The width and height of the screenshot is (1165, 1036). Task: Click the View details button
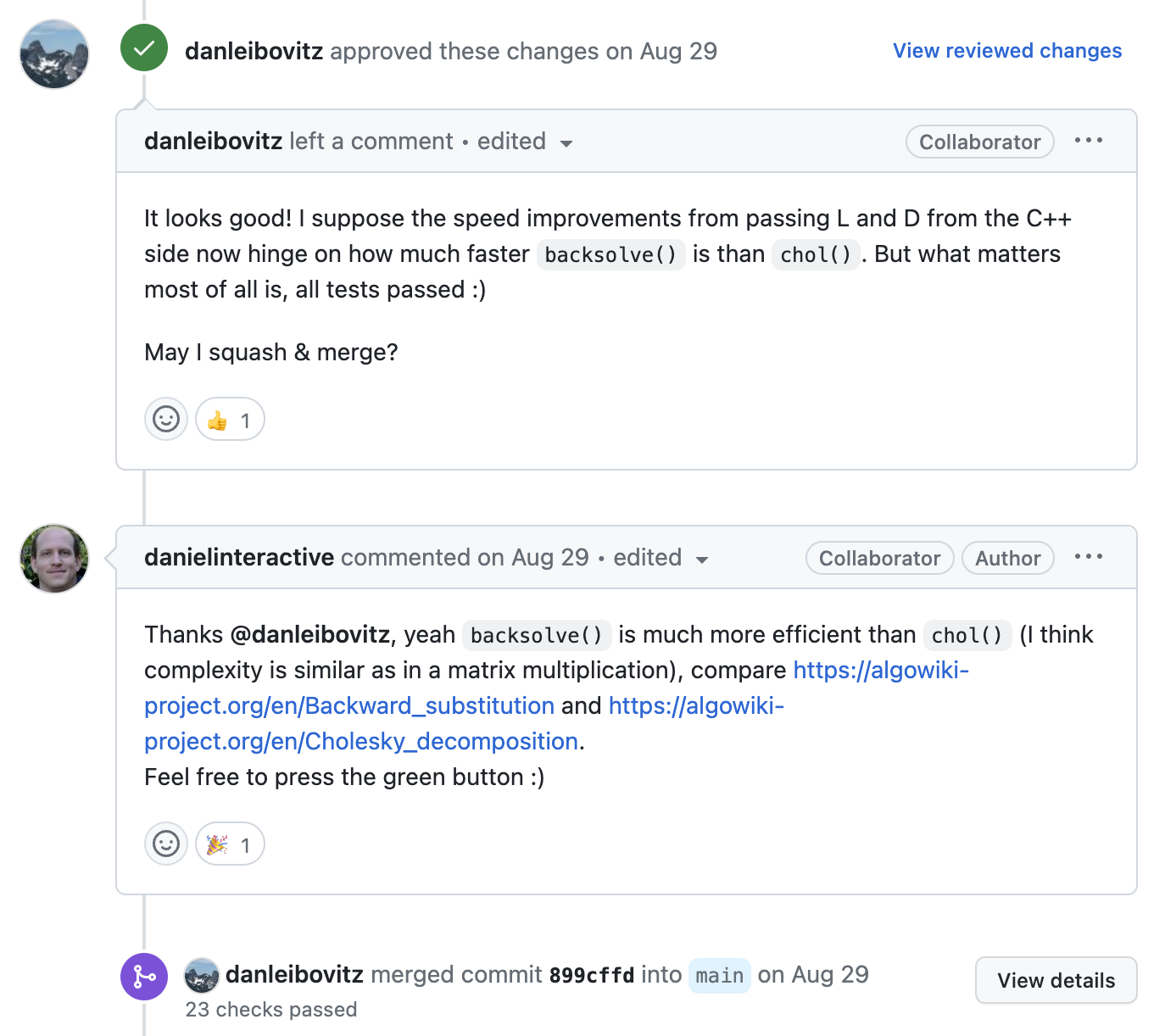tap(1056, 981)
